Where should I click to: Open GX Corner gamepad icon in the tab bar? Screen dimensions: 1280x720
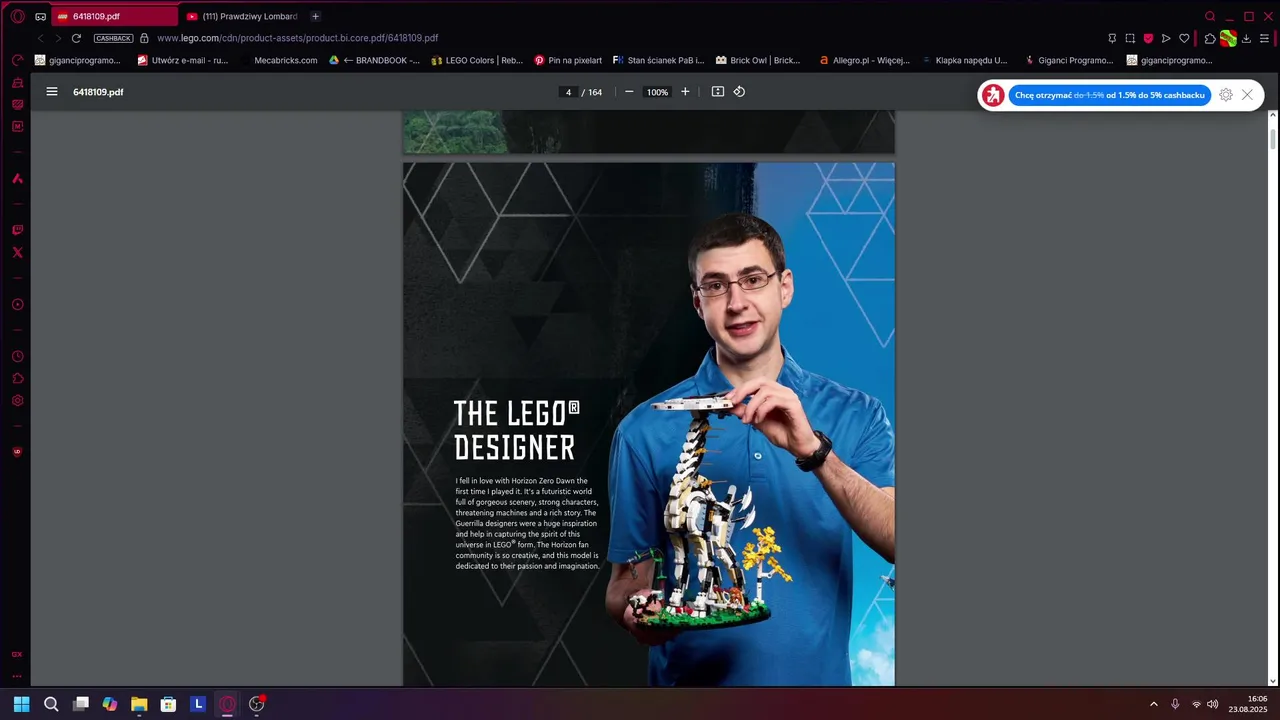[x=41, y=16]
